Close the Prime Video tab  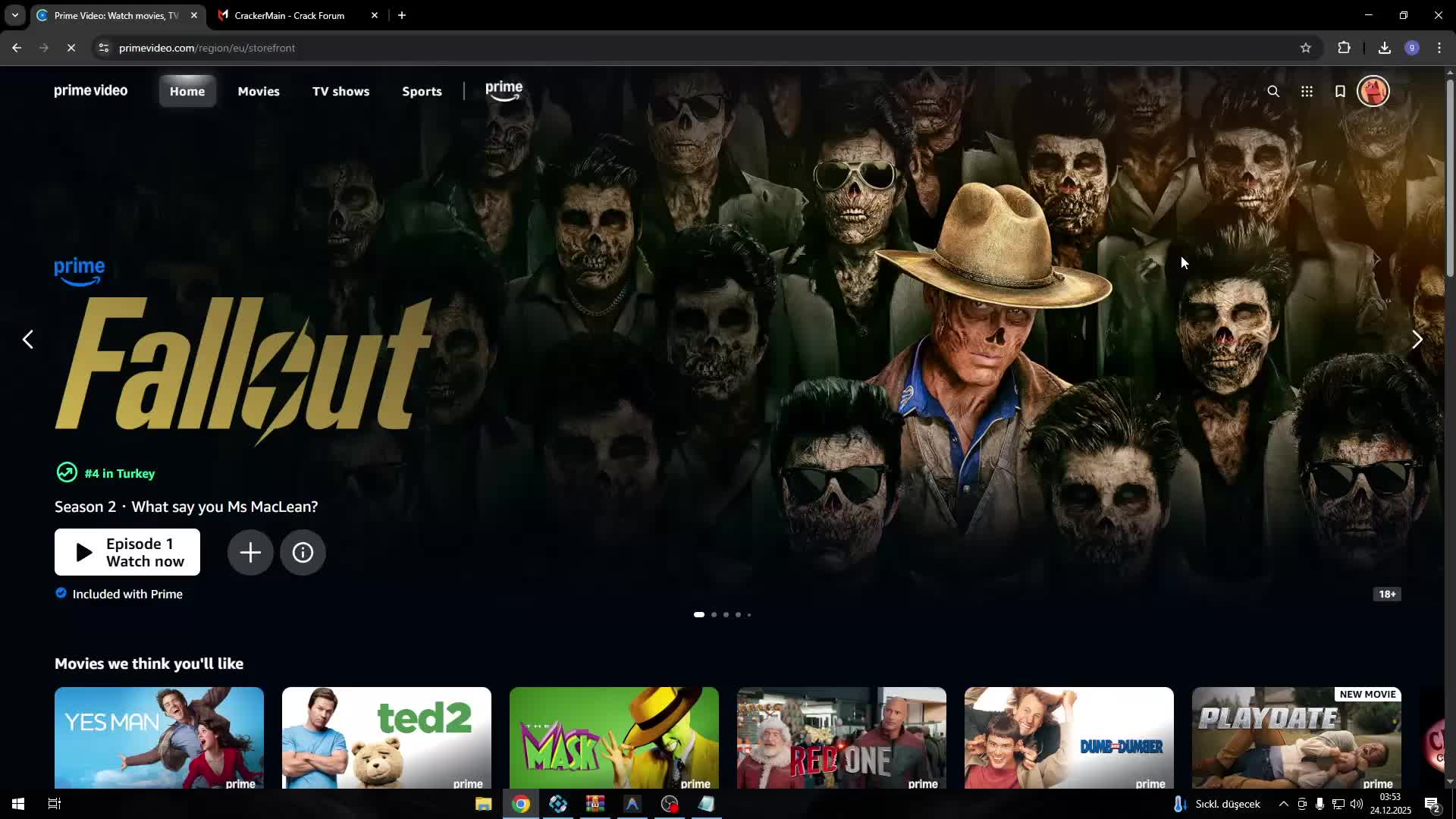coord(194,15)
